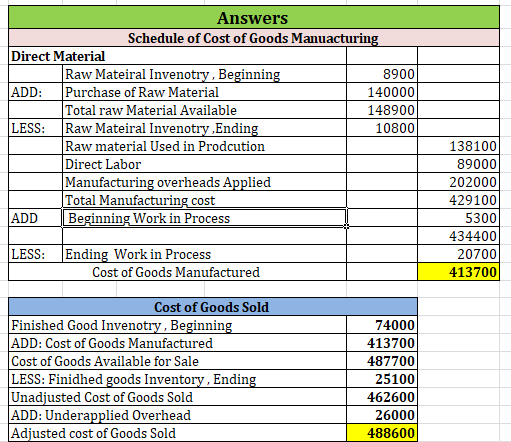
Task: Select 'Raw Mateiral Invenotry ,Ending' cell
Action: pyautogui.click(x=204, y=128)
